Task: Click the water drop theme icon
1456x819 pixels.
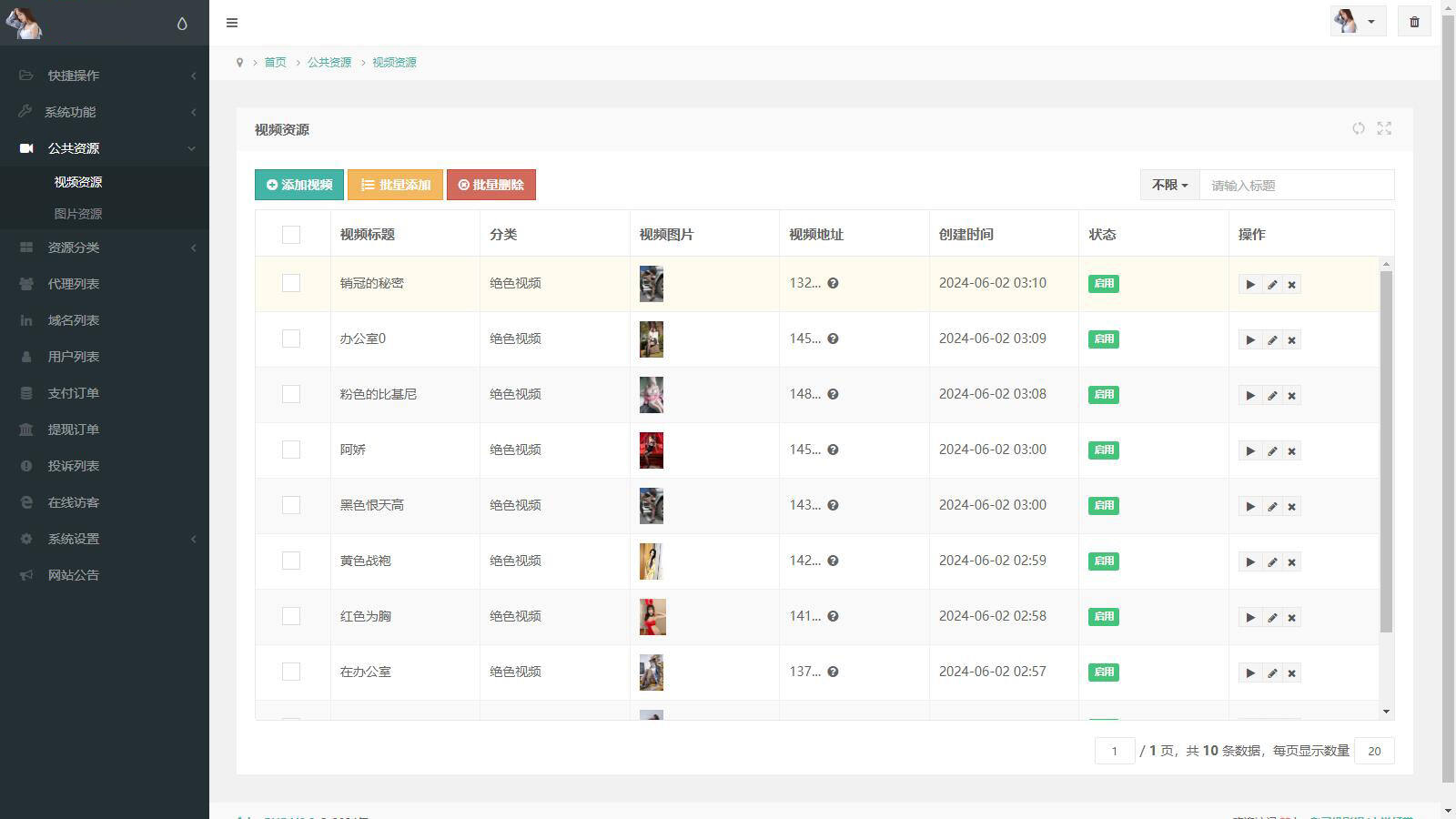Action: pyautogui.click(x=182, y=24)
